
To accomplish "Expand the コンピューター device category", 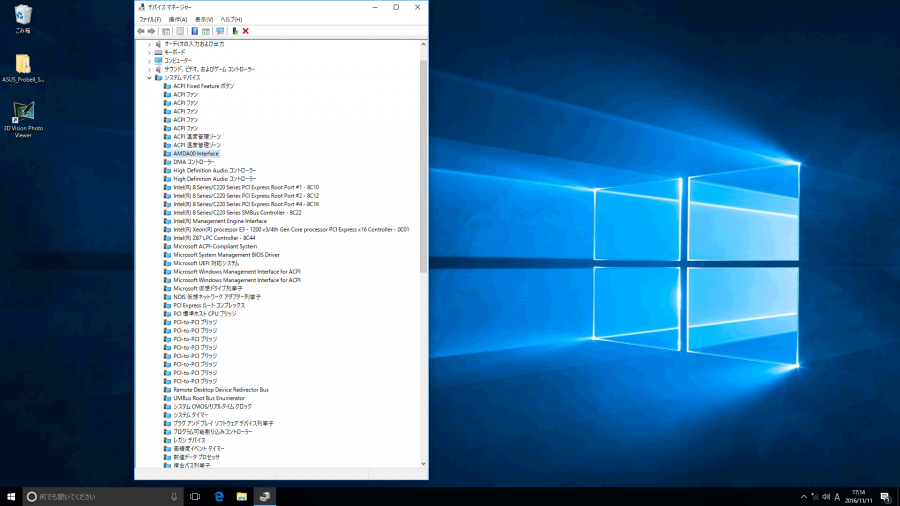I will point(149,60).
